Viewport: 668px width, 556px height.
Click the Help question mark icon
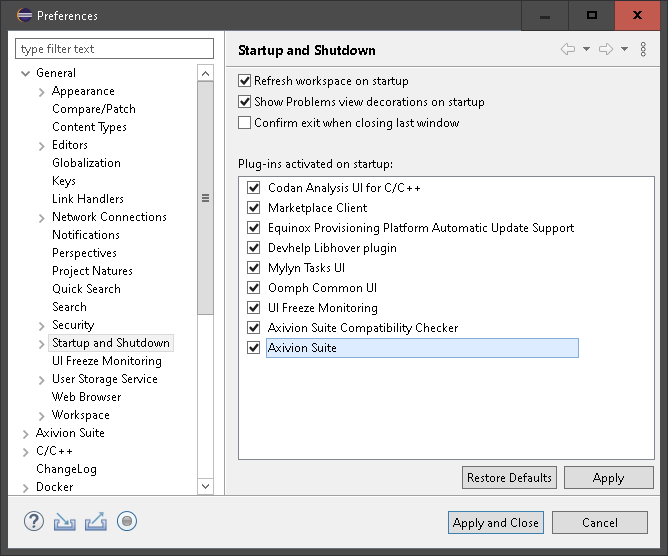[x=34, y=521]
